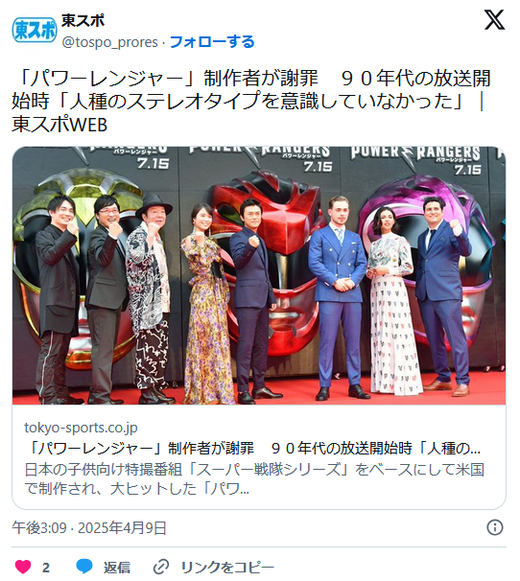Open the X logo link
This screenshot has width=520, height=581.
(494, 20)
